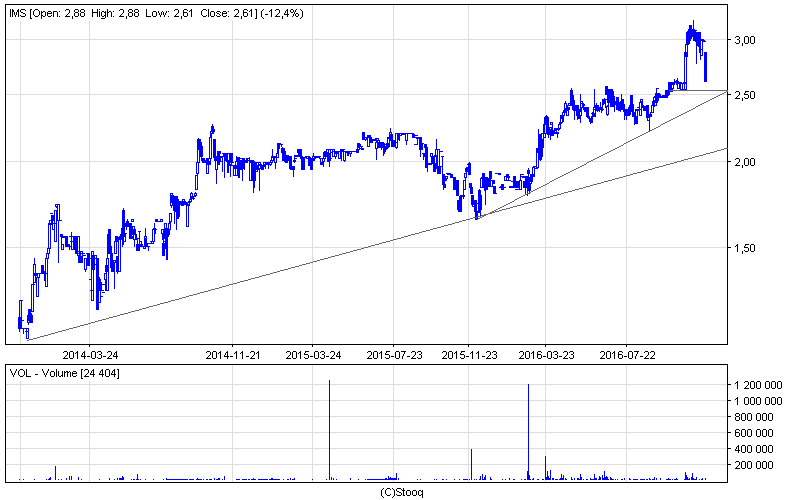Select the 2,50 price axis label
Image resolution: width=800 pixels, height=500 pixels.
(745, 95)
